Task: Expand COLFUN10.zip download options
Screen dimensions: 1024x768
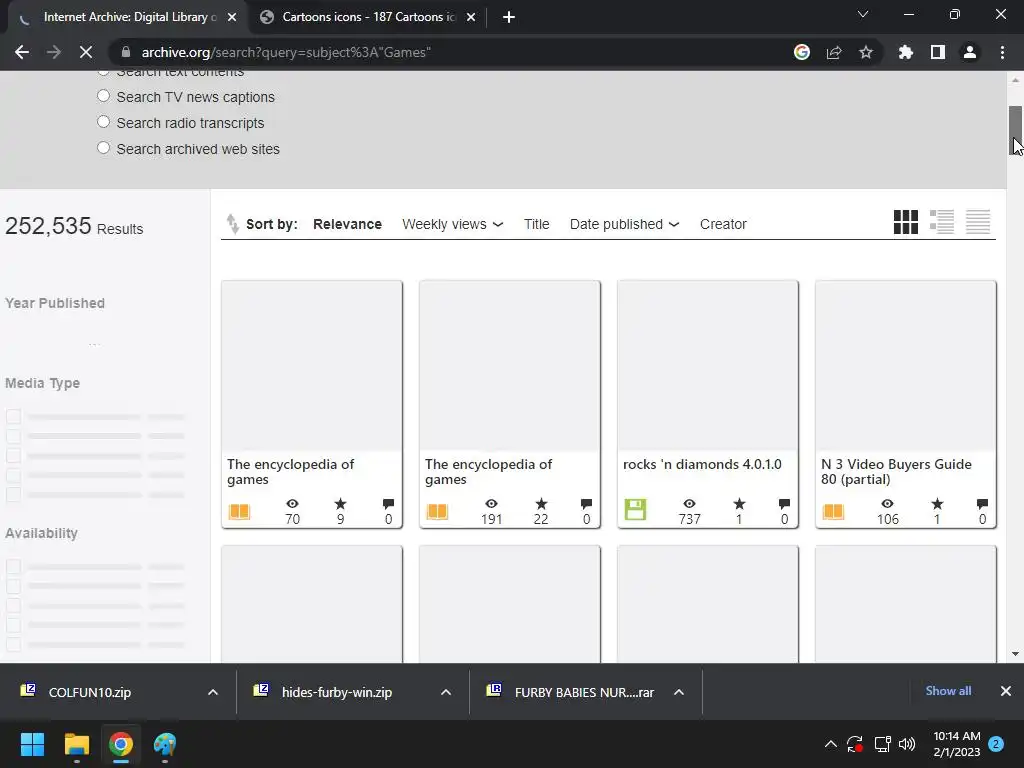Action: coord(213,692)
